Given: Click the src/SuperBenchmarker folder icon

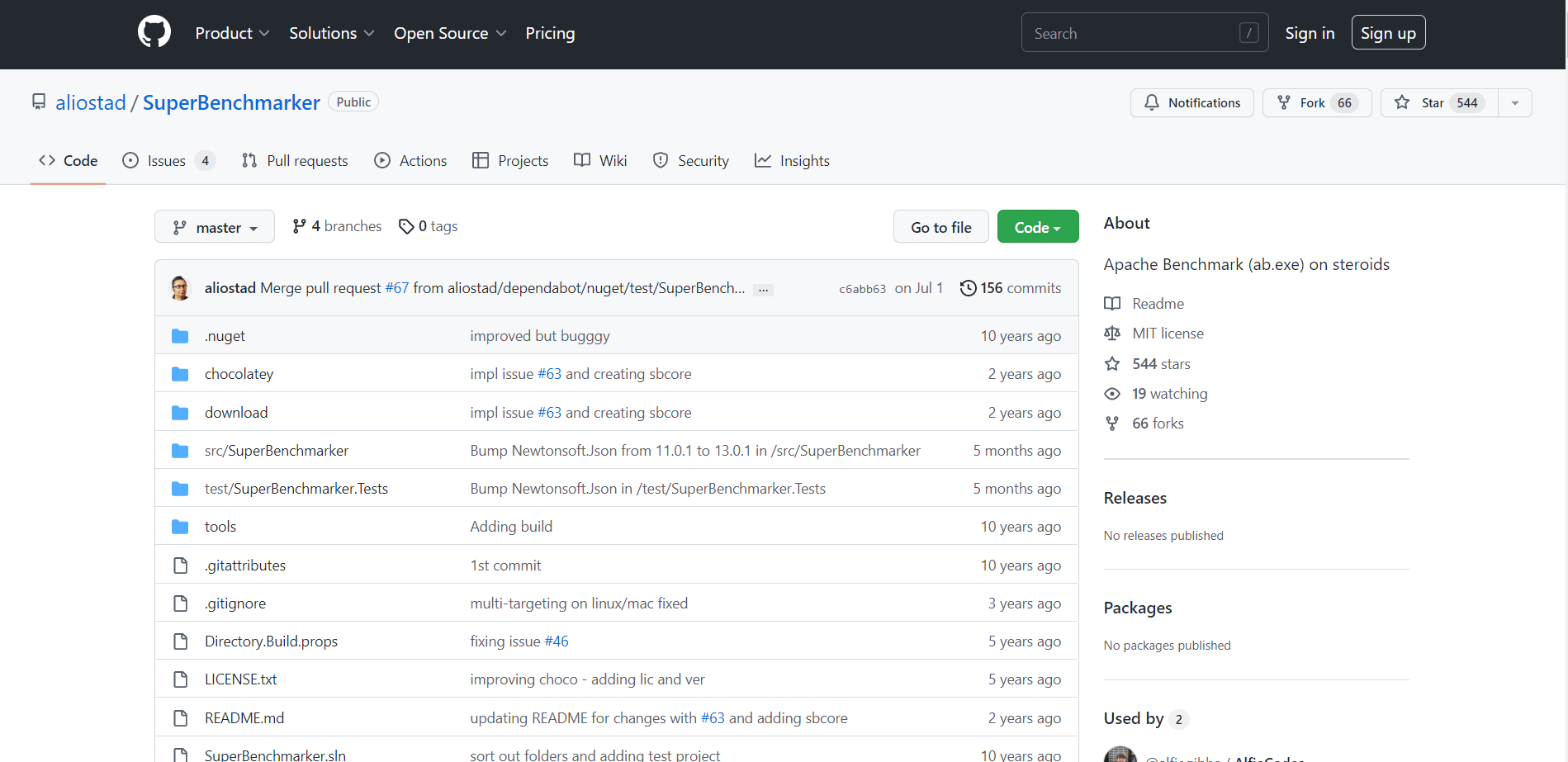Looking at the screenshot, I should point(180,451).
